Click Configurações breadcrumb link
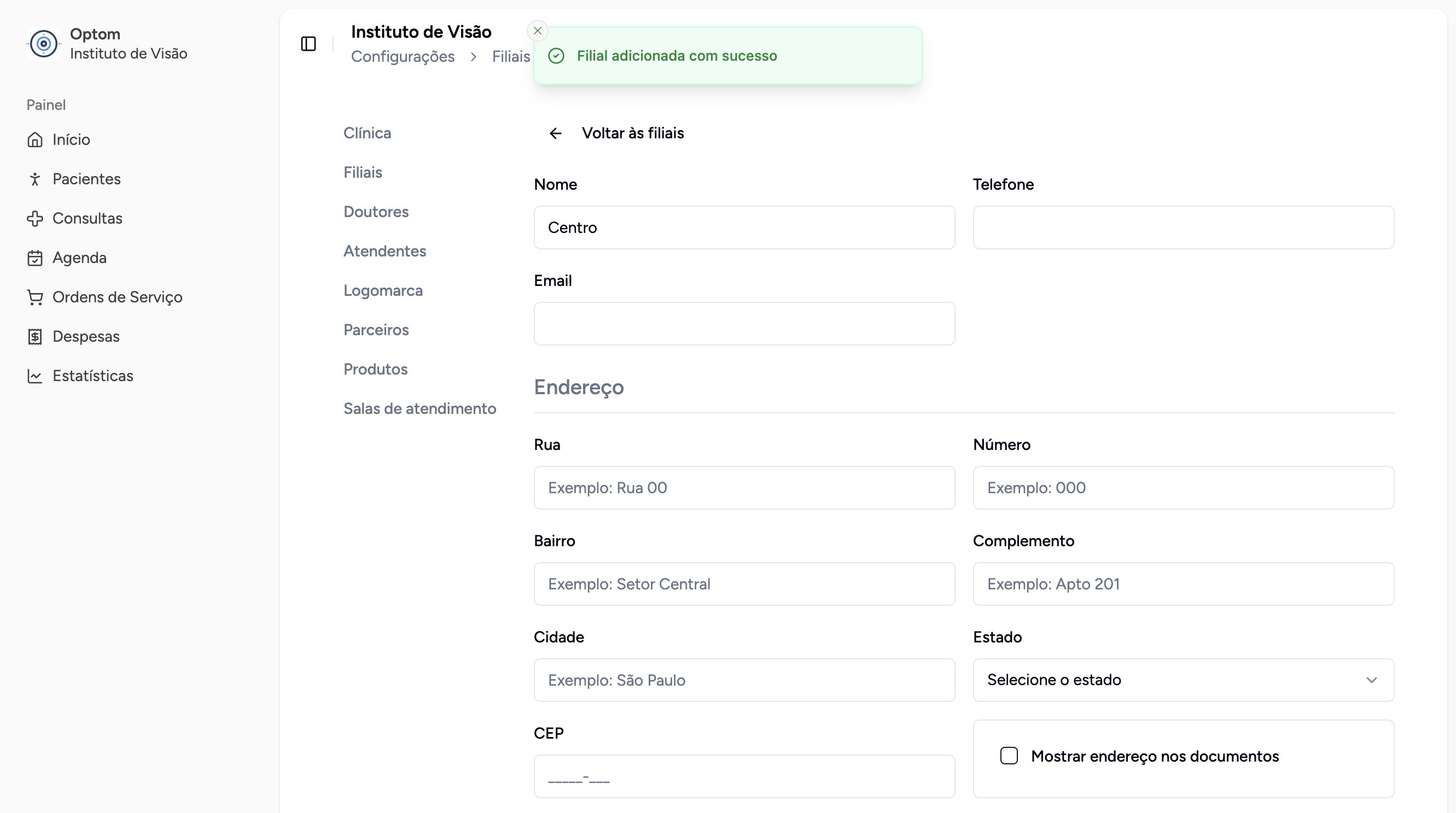The width and height of the screenshot is (1456, 813). pyautogui.click(x=403, y=56)
